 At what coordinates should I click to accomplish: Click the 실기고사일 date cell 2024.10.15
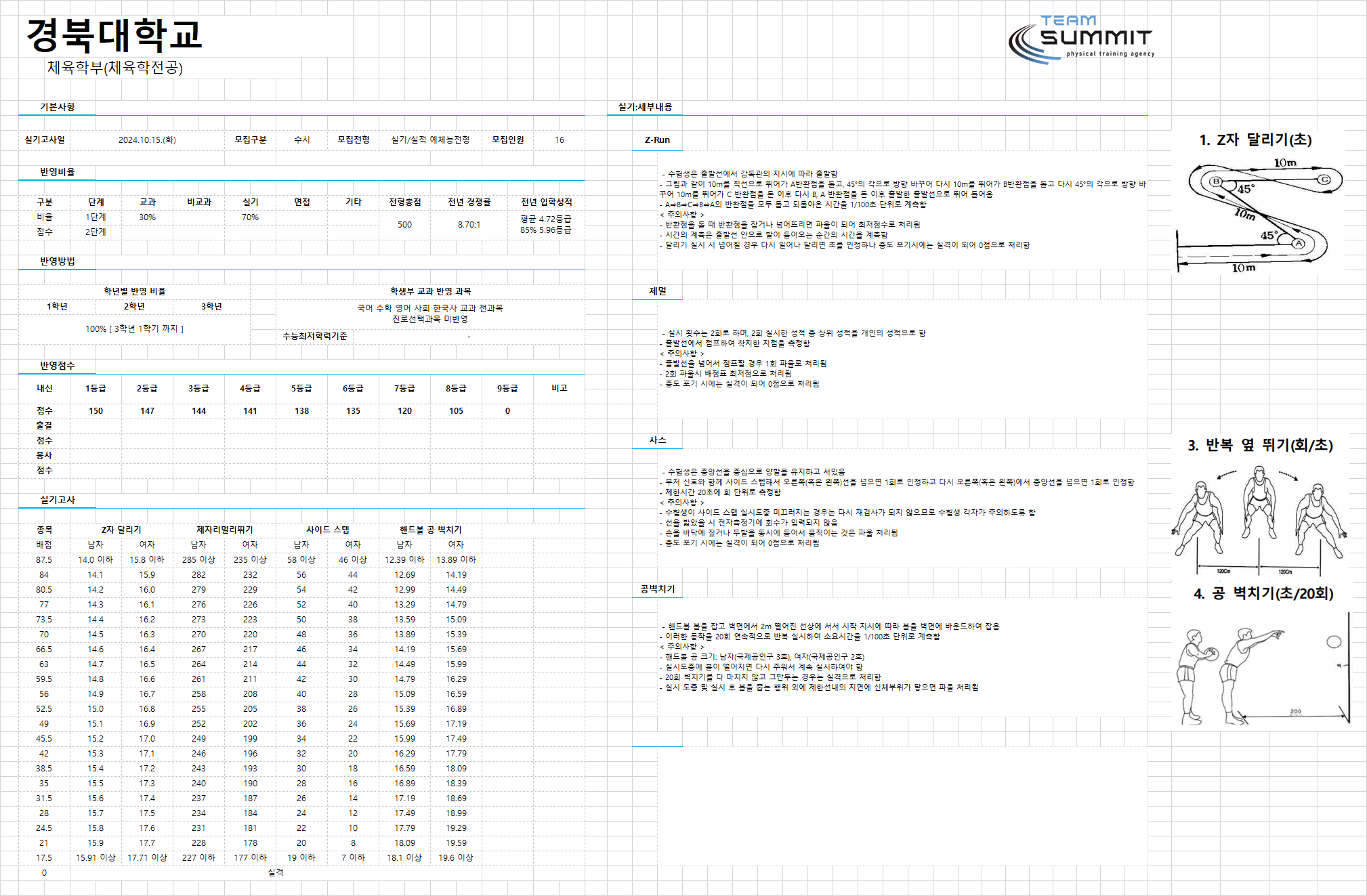(147, 140)
